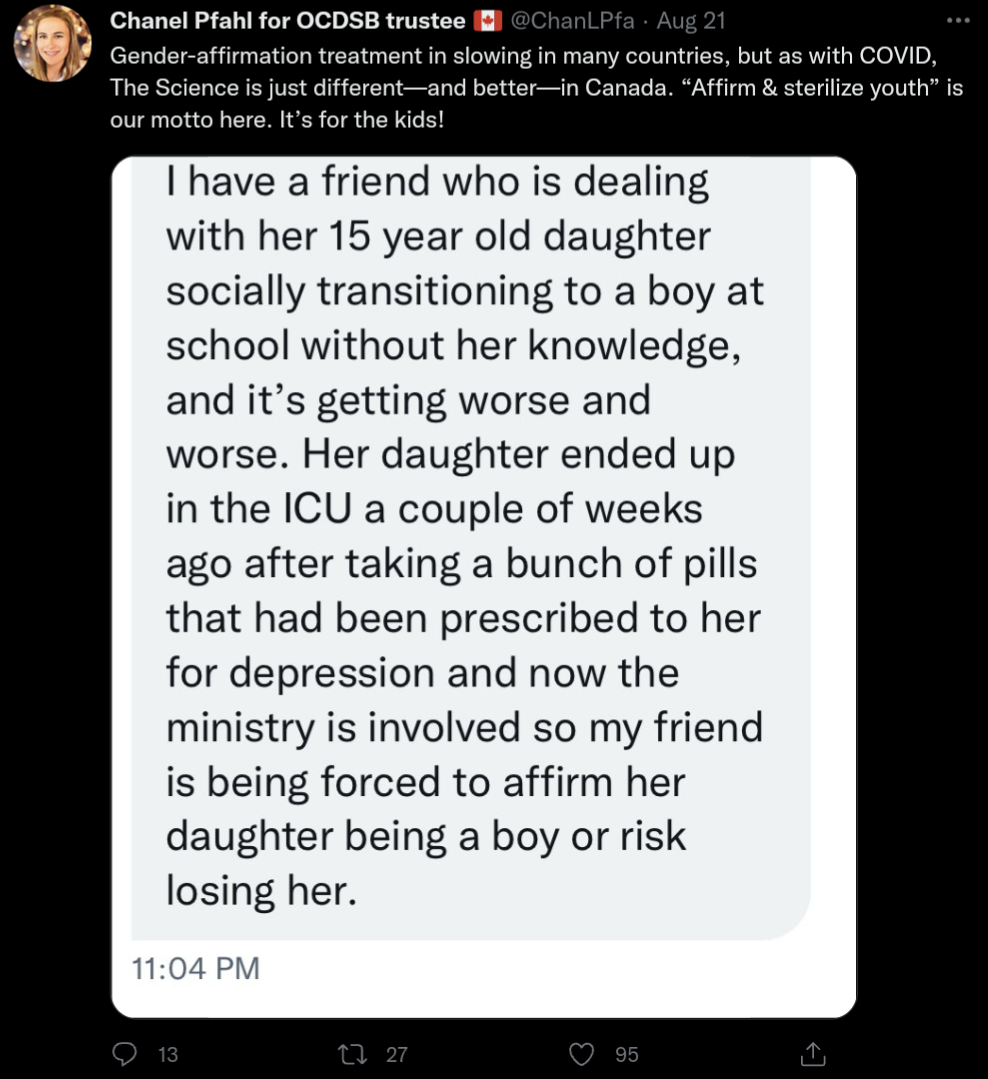The height and width of the screenshot is (1079, 988).
Task: Open Chanel Pfahl's profile picture
Action: (53, 43)
